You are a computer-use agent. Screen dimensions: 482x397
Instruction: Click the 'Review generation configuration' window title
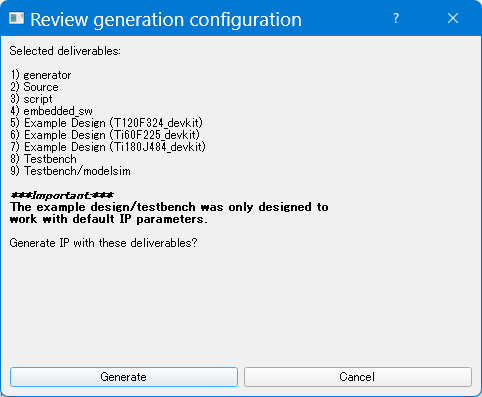[x=166, y=19]
